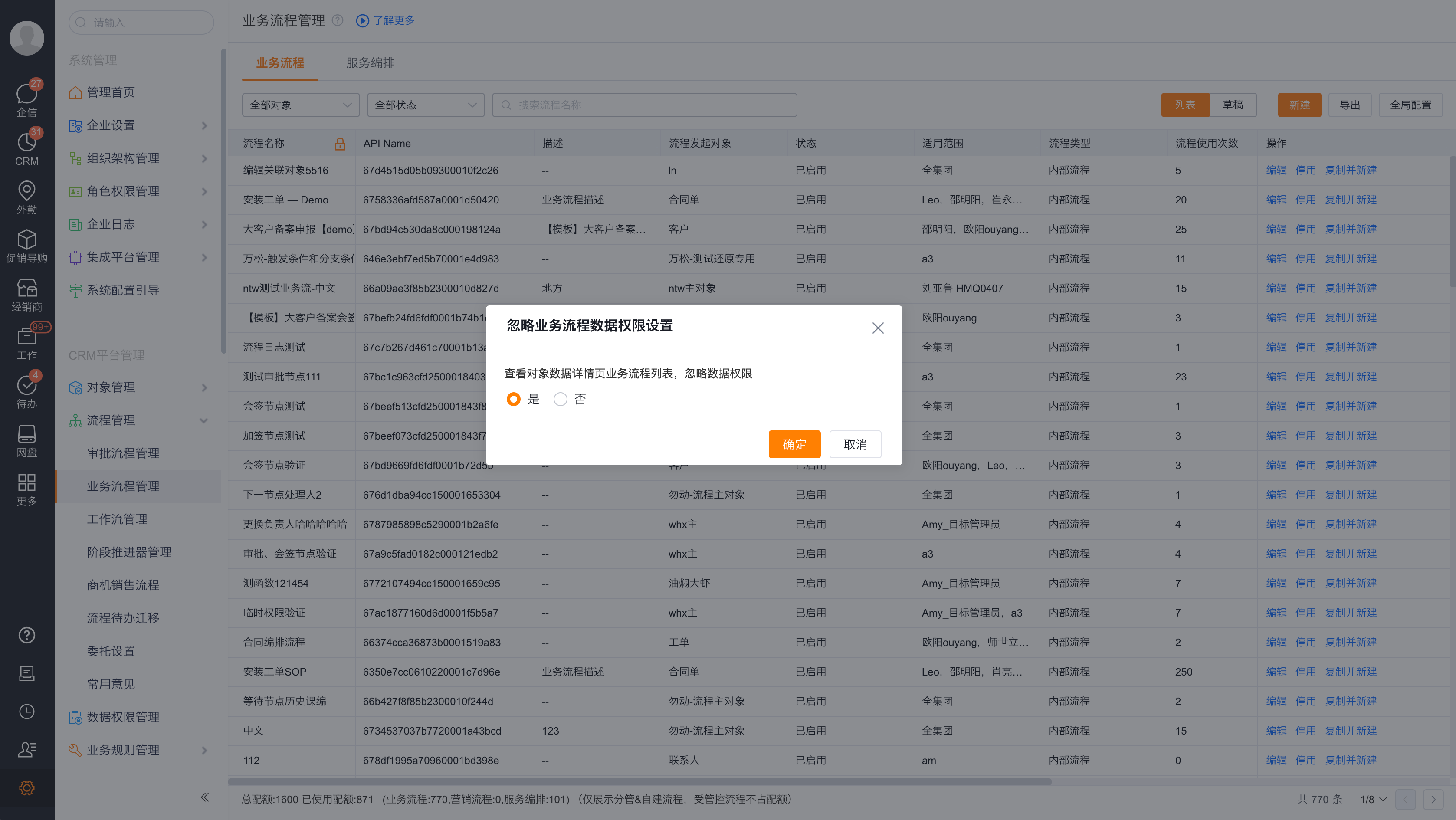Click the 导出 button
The width and height of the screenshot is (1456, 820).
[x=1350, y=105]
